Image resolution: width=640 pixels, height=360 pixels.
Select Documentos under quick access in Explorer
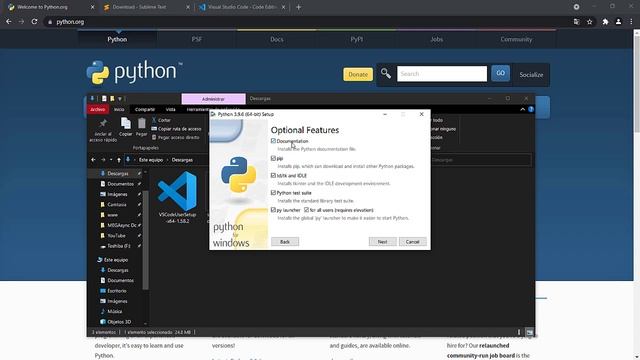[120, 184]
